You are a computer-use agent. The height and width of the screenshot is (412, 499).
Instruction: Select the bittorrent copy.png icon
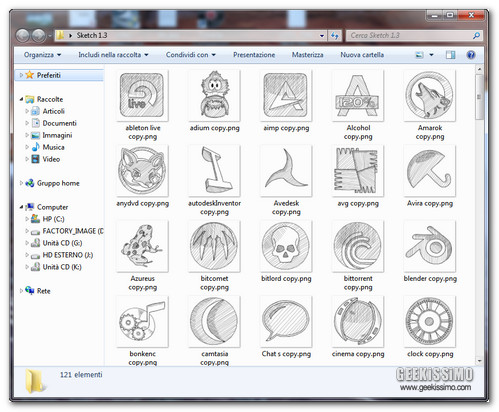(x=358, y=246)
